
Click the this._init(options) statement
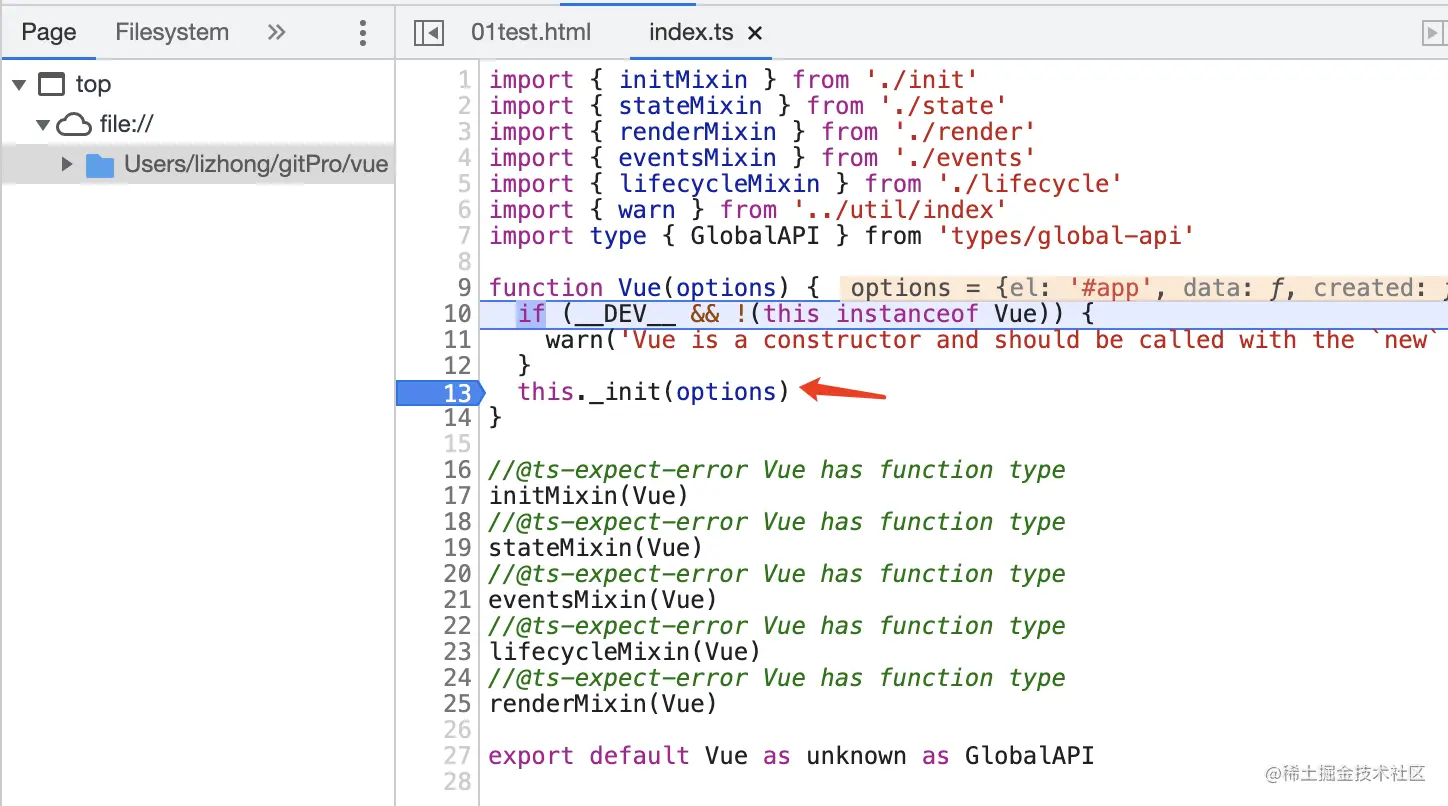point(653,392)
